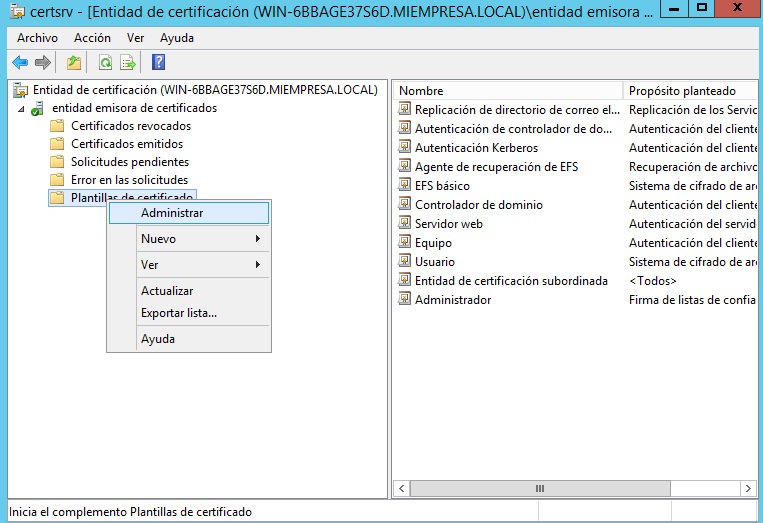The width and height of the screenshot is (763, 523).
Task: Click the Forward arrow toolbar icon
Action: 43,63
